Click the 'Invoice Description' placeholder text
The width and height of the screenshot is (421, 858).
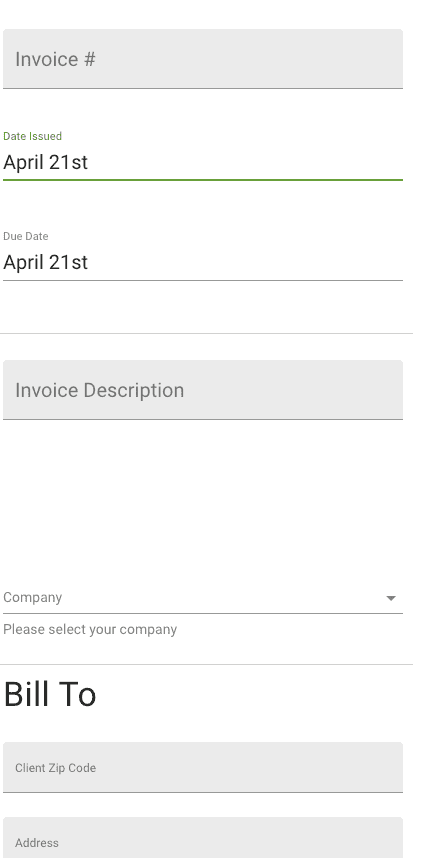pyautogui.click(x=100, y=391)
